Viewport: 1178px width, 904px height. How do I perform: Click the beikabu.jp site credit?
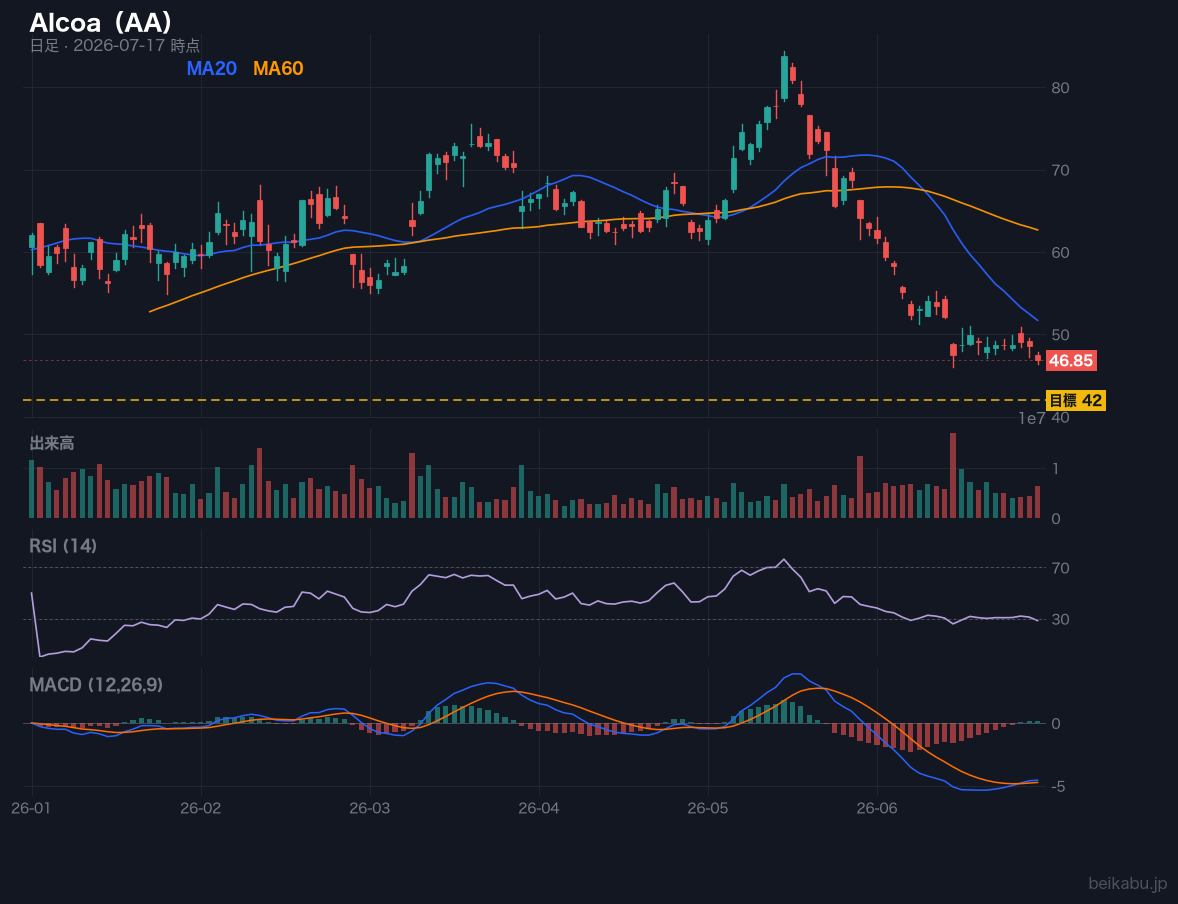point(1128,884)
